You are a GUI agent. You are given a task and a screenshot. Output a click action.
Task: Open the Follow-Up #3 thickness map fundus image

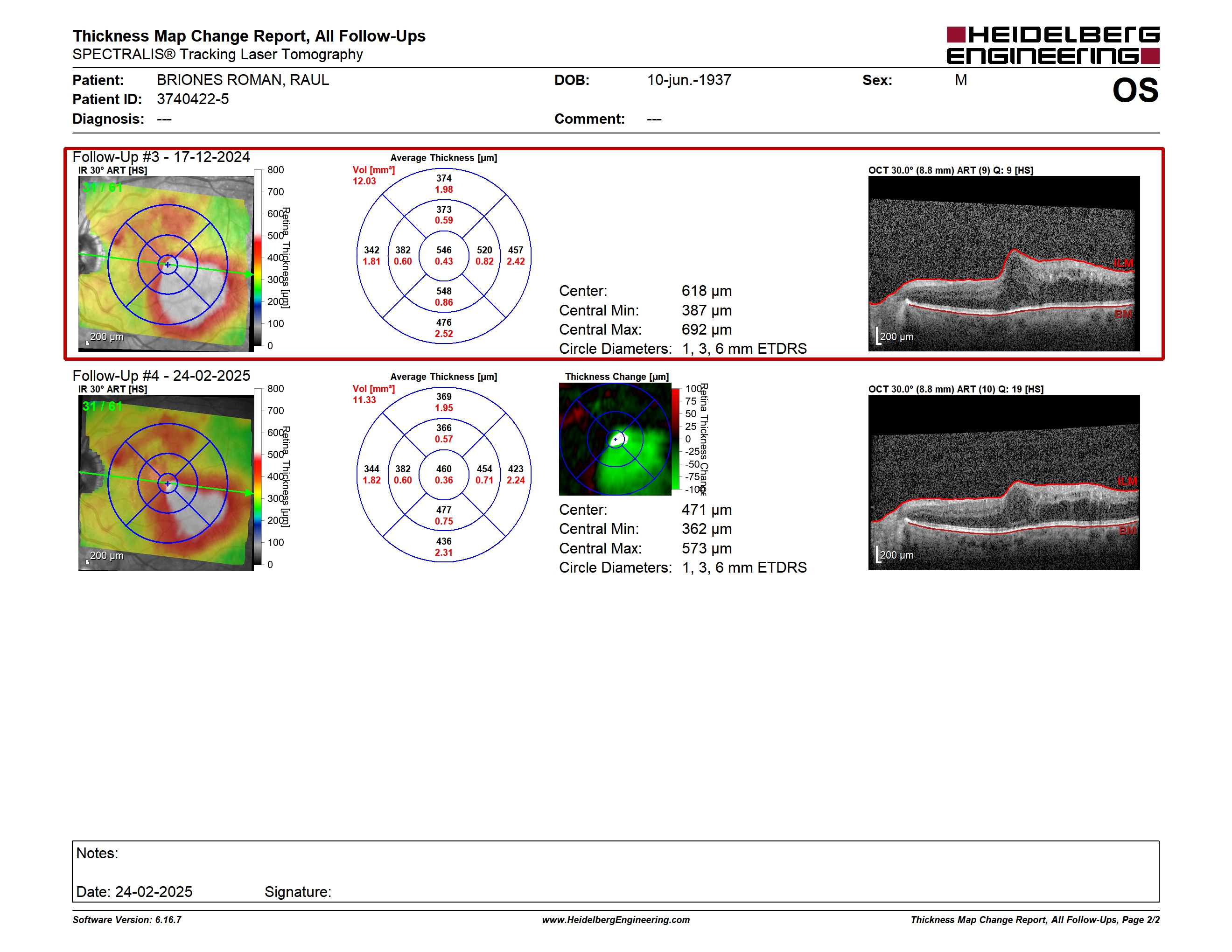166,263
